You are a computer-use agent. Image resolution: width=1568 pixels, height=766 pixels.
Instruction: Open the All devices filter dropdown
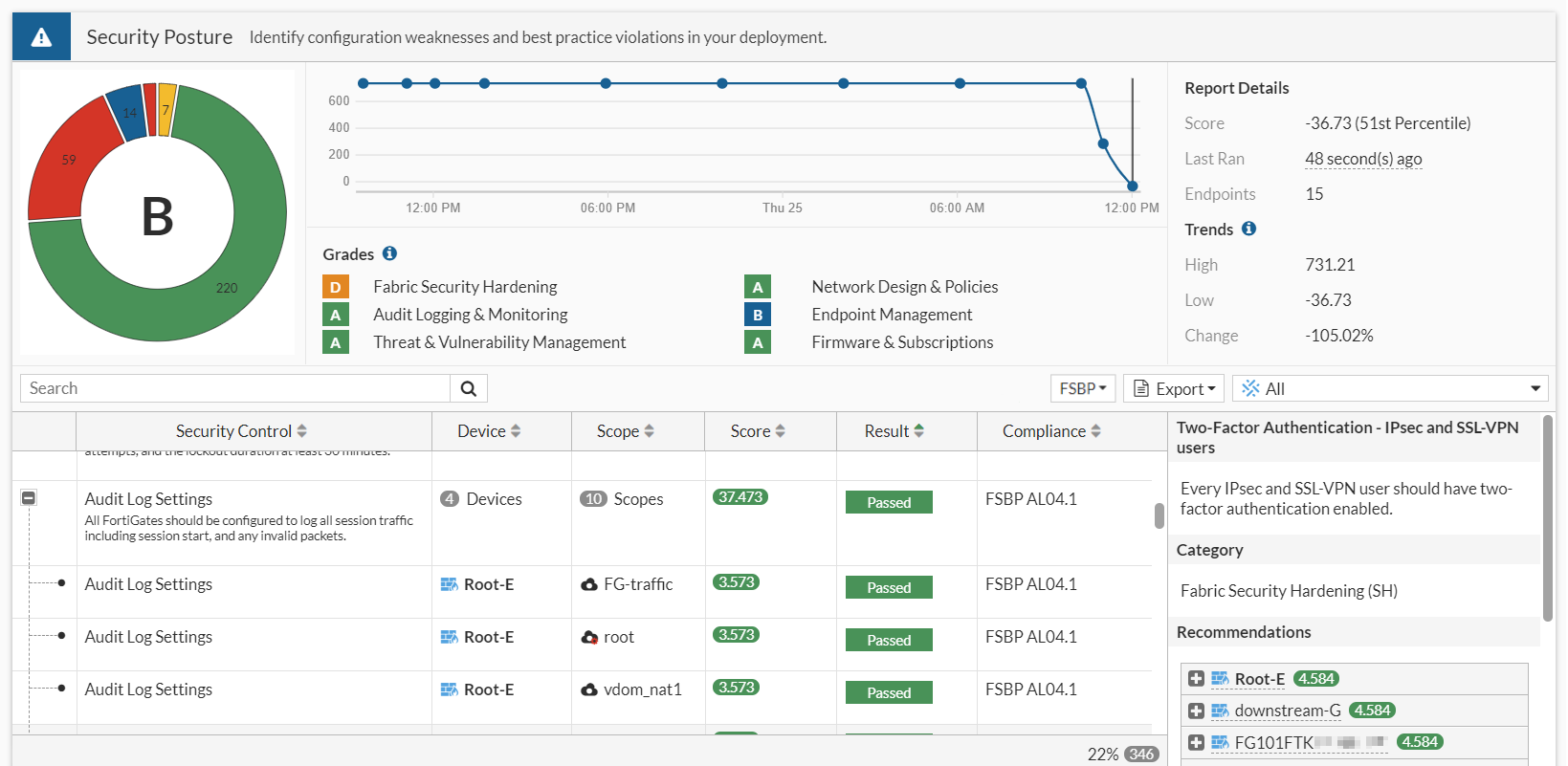coord(1389,388)
